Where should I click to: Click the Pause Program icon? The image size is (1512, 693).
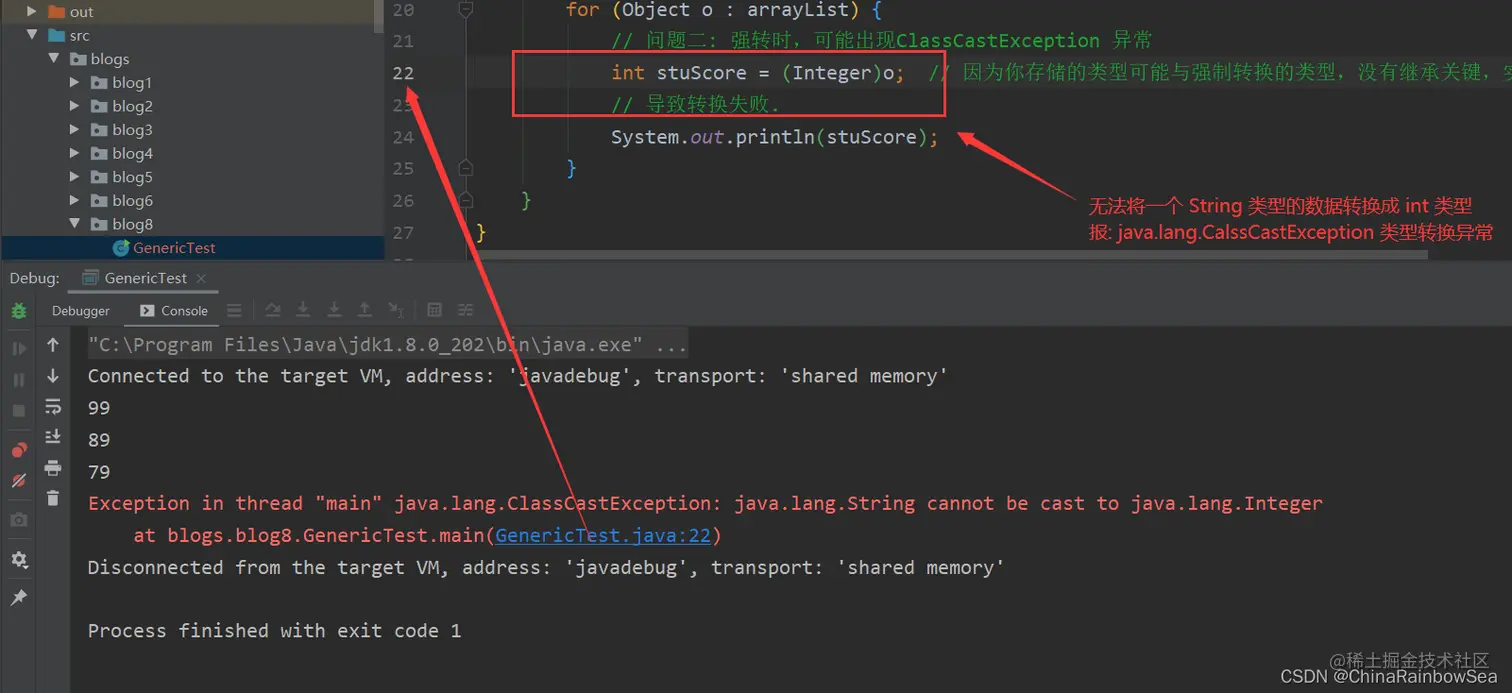(19, 380)
